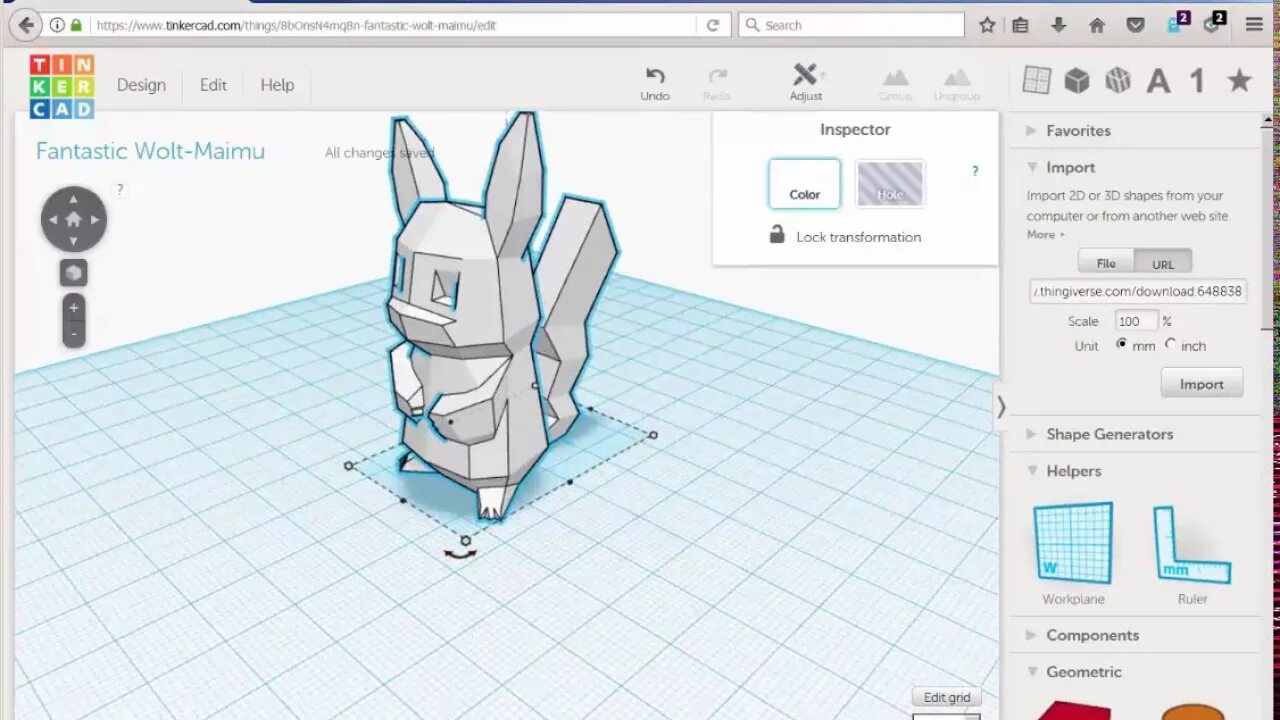The width and height of the screenshot is (1280, 720).
Task: Click the thingiverse URL input field
Action: click(x=1138, y=291)
